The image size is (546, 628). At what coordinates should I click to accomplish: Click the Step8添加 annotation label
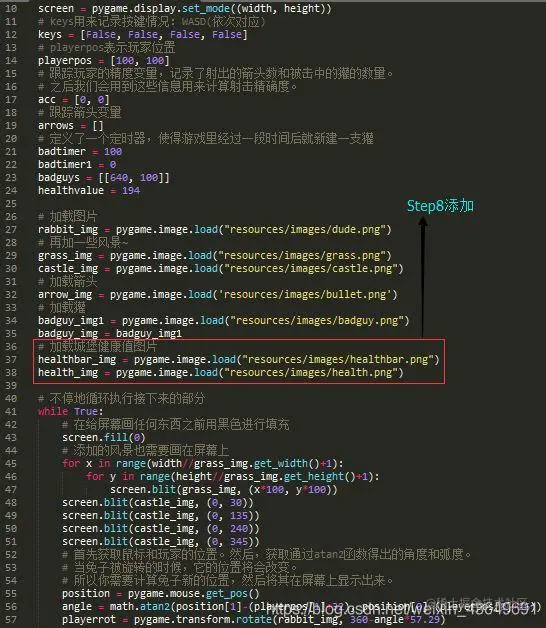click(440, 206)
